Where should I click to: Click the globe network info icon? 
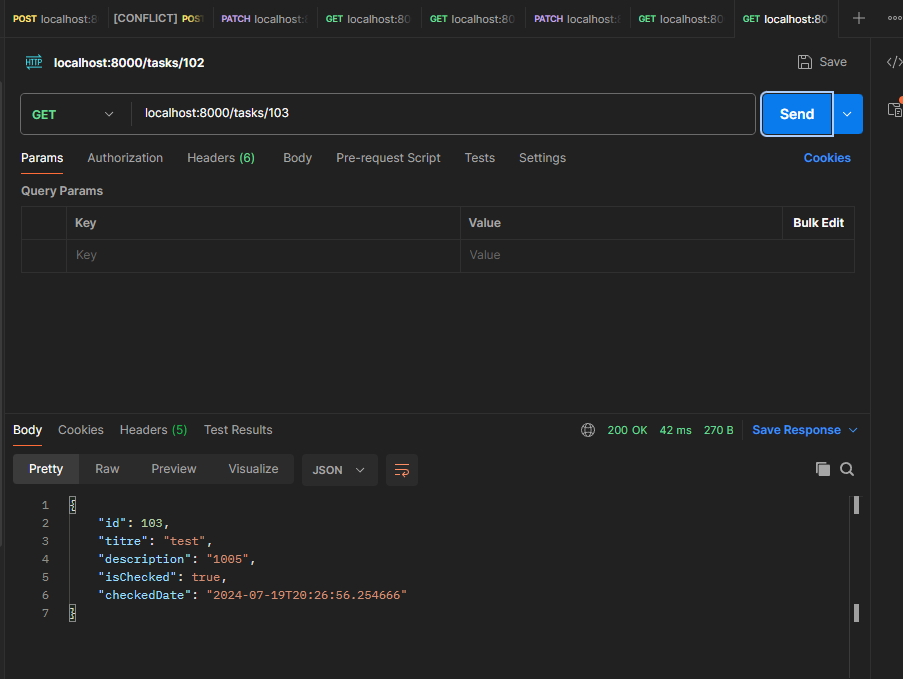(588, 430)
